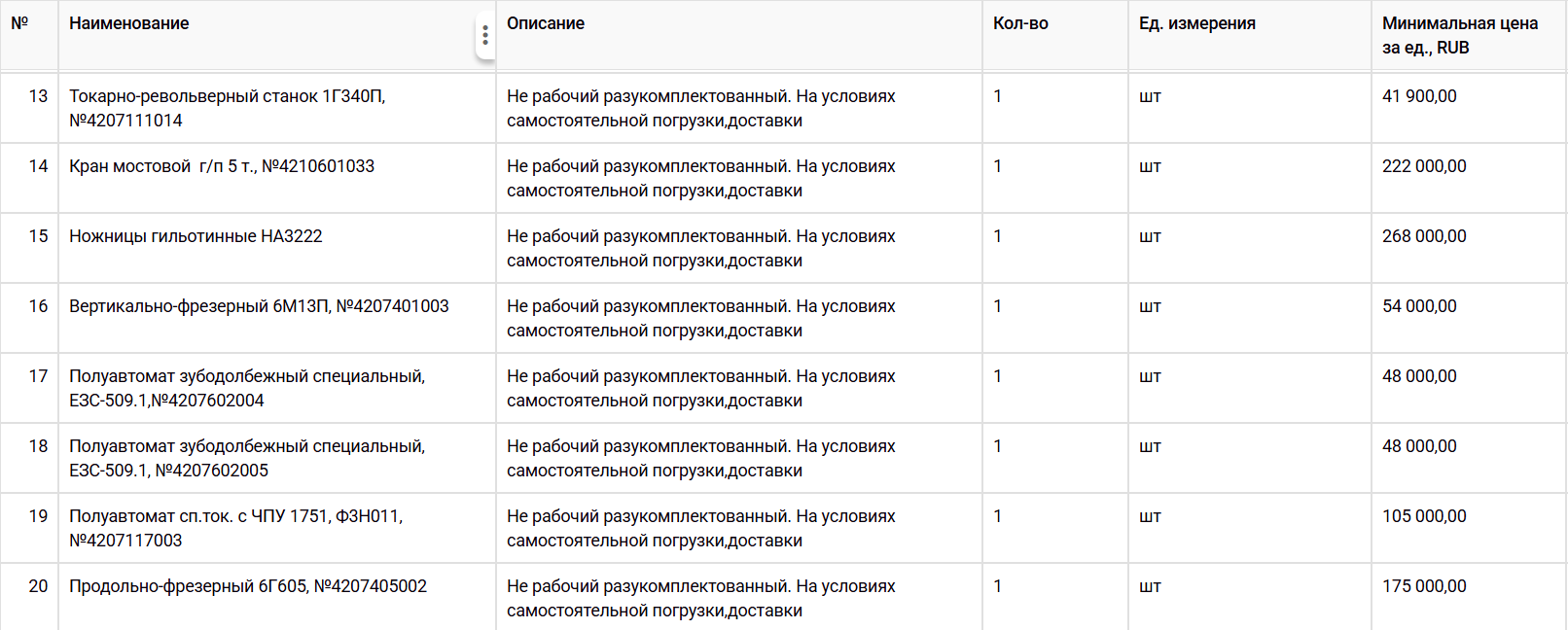Click Продольно-фрезерный 6Г605 item name

248,586
